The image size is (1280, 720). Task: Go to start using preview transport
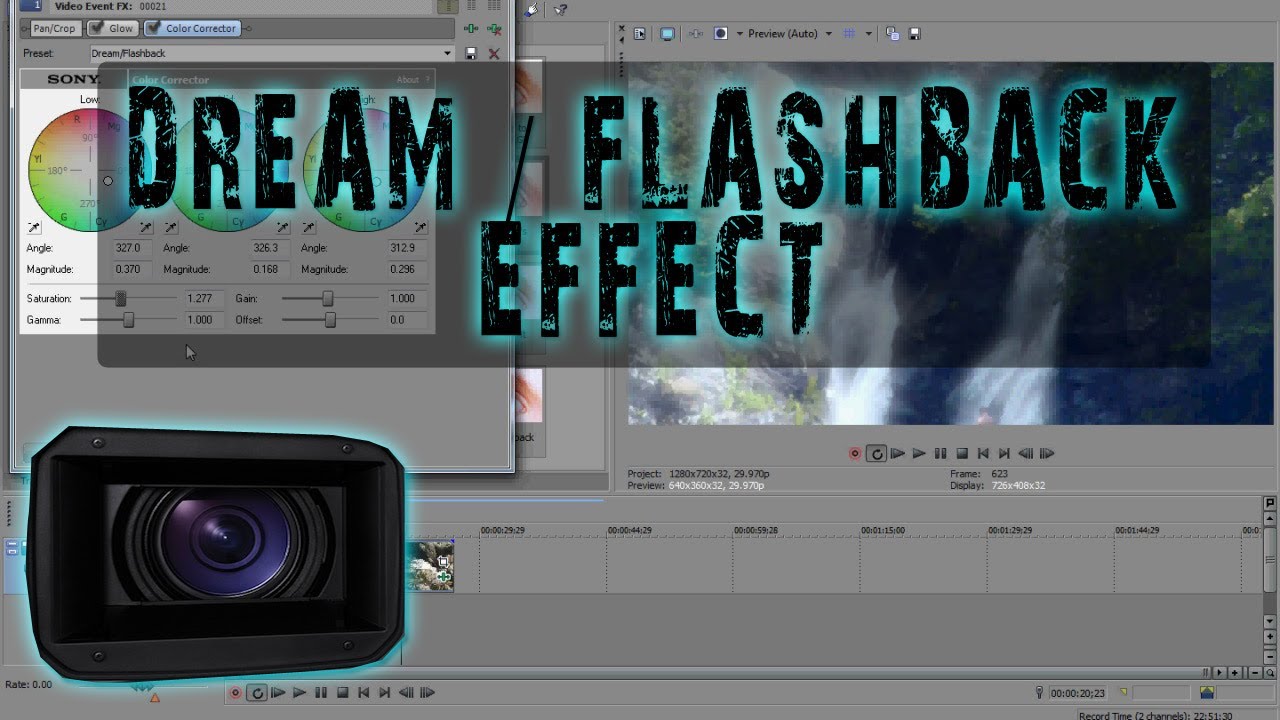(983, 453)
